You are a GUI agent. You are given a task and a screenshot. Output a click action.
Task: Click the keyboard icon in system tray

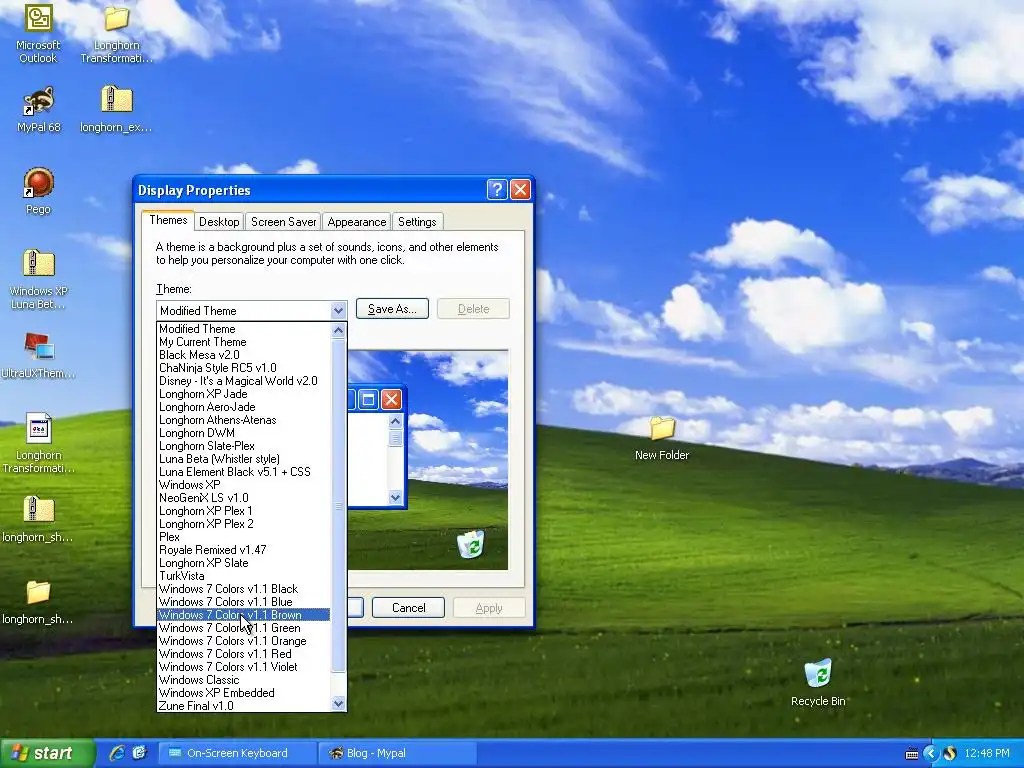(912, 754)
